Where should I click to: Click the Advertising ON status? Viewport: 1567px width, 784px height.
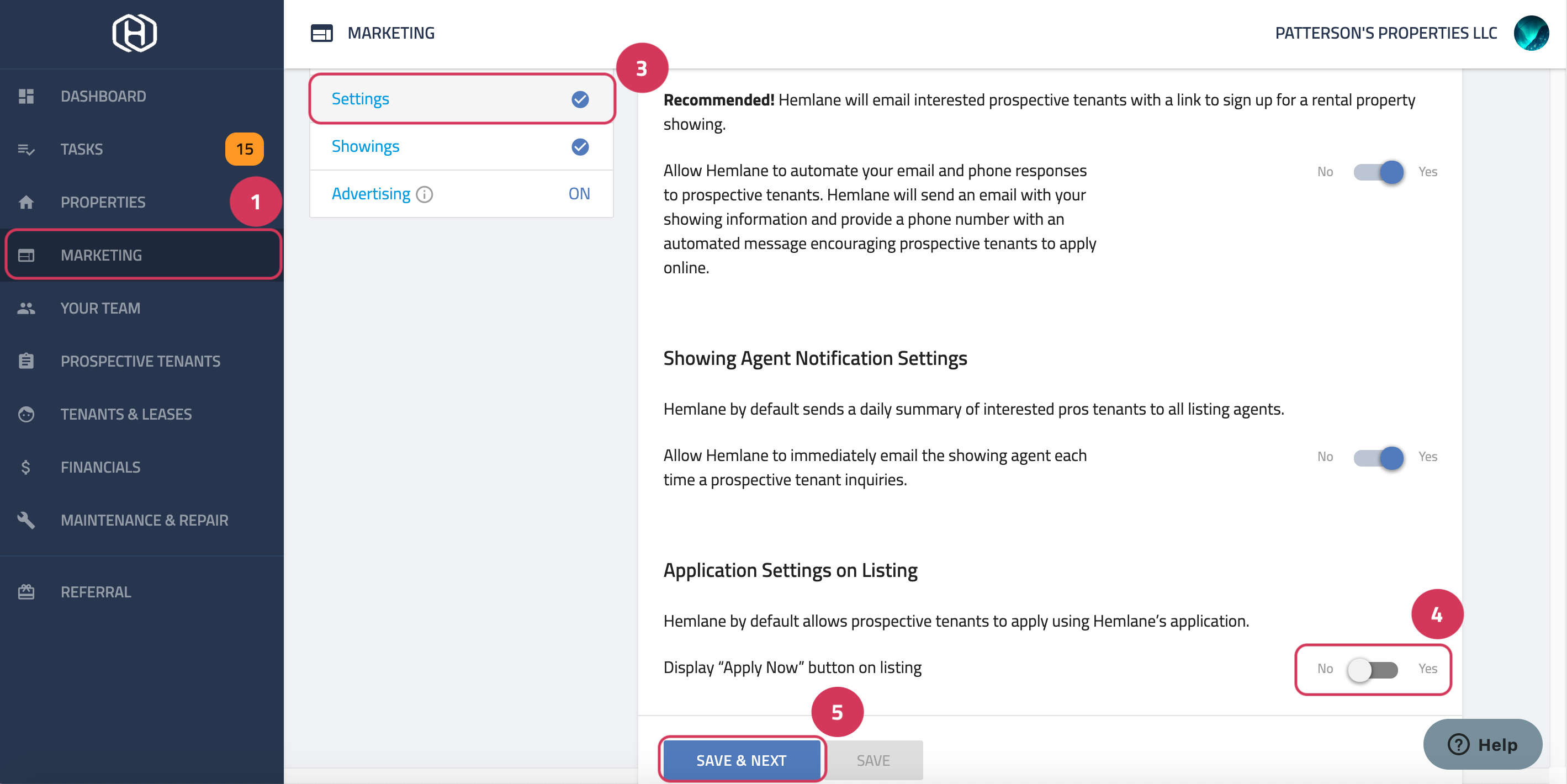pyautogui.click(x=579, y=194)
